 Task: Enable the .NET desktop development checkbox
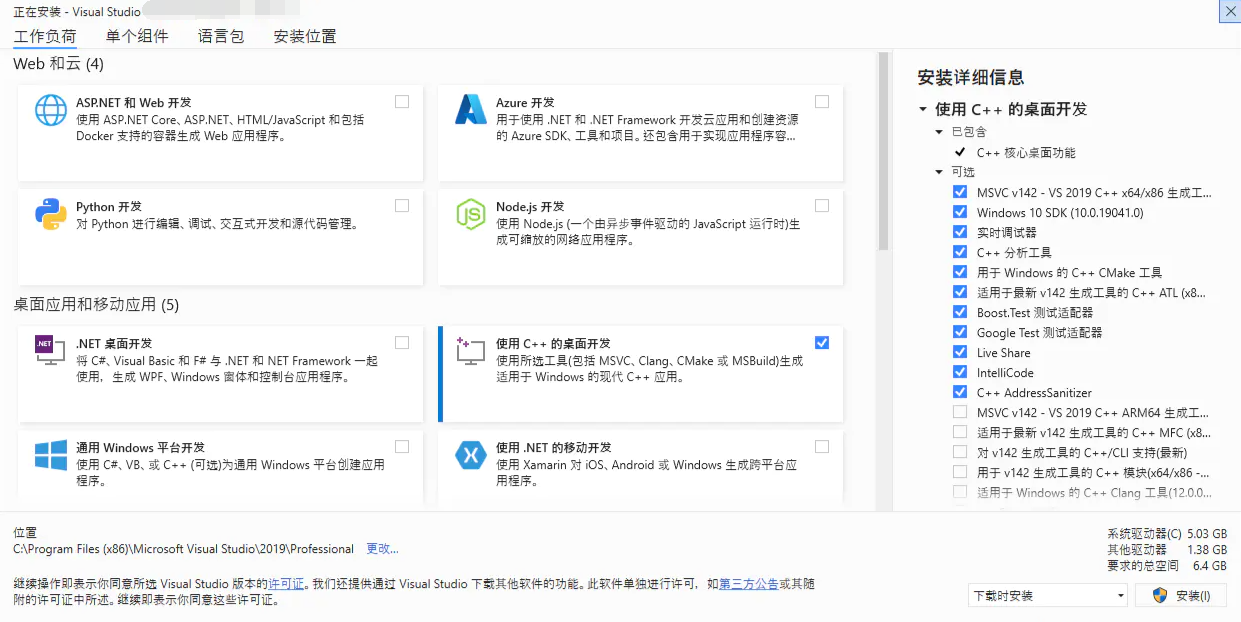pos(402,342)
